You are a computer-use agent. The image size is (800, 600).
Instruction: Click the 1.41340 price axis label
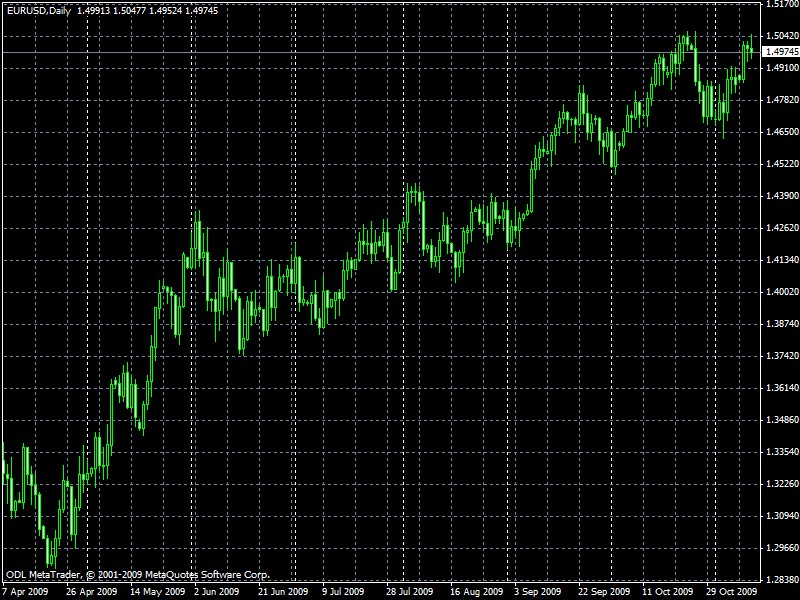point(782,260)
